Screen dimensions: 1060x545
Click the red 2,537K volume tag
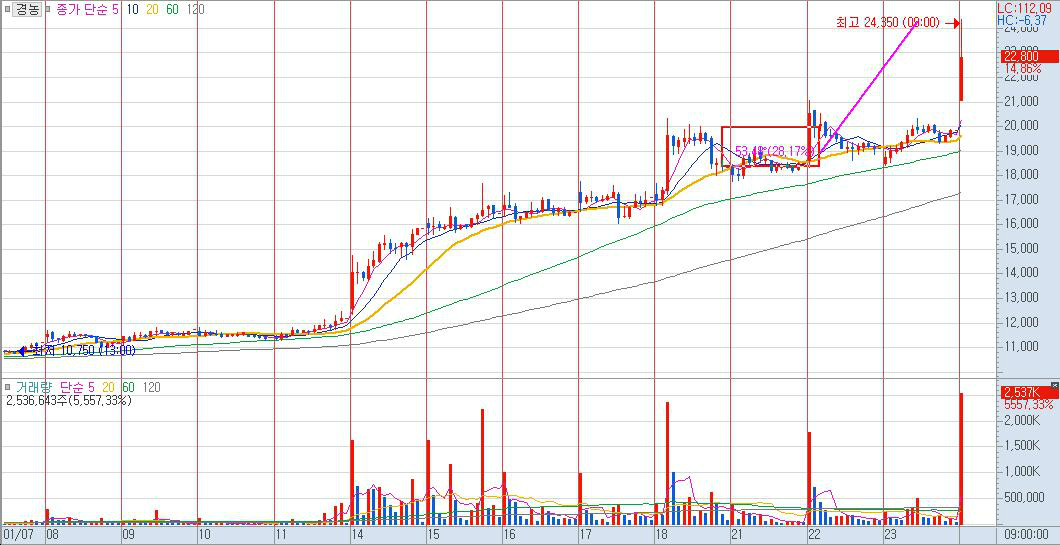click(1024, 392)
